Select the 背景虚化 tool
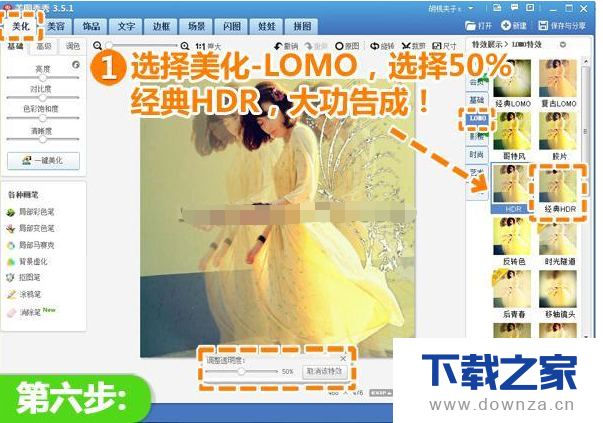Image resolution: width=603 pixels, height=423 pixels. click(27, 261)
